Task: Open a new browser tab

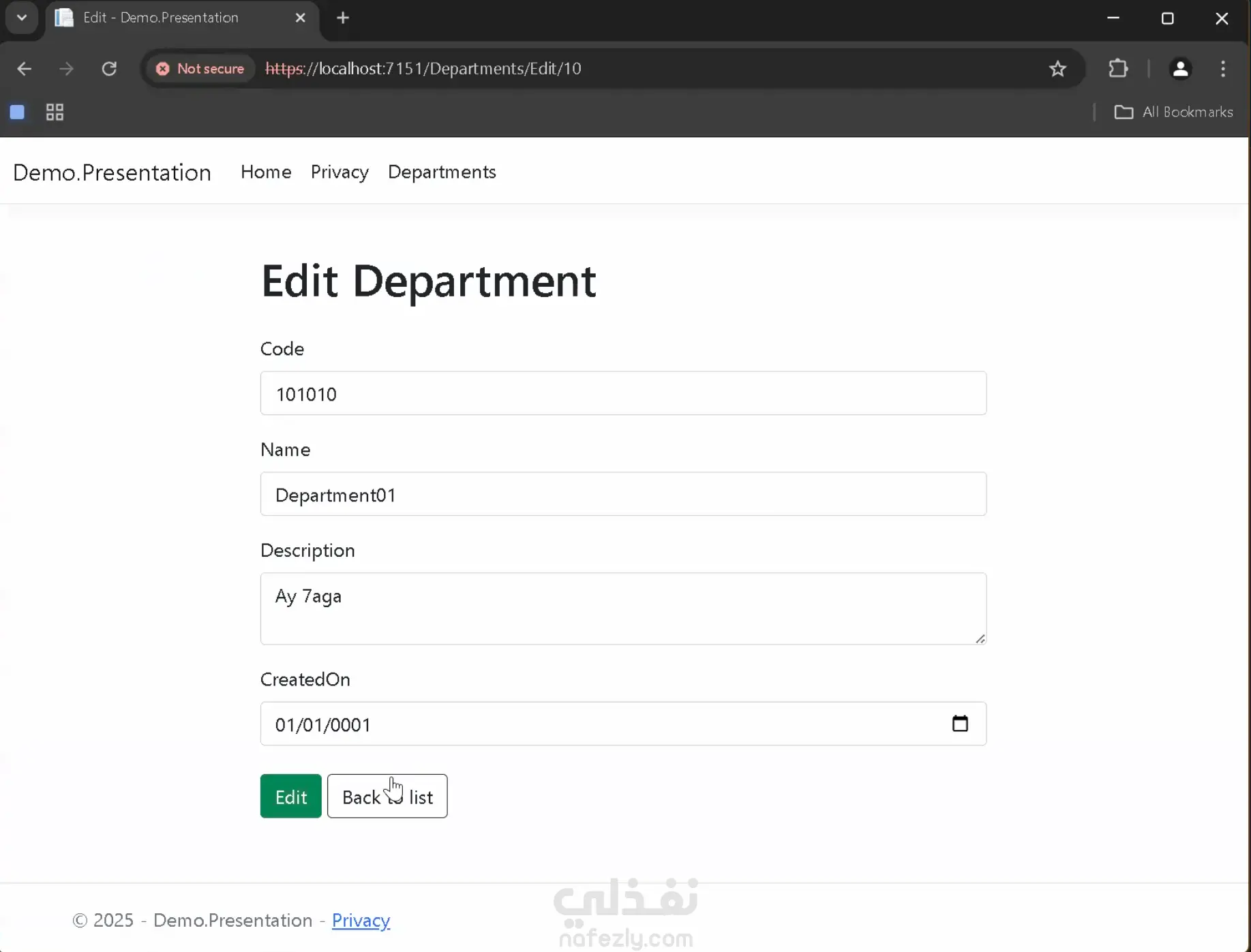Action: 343,18
